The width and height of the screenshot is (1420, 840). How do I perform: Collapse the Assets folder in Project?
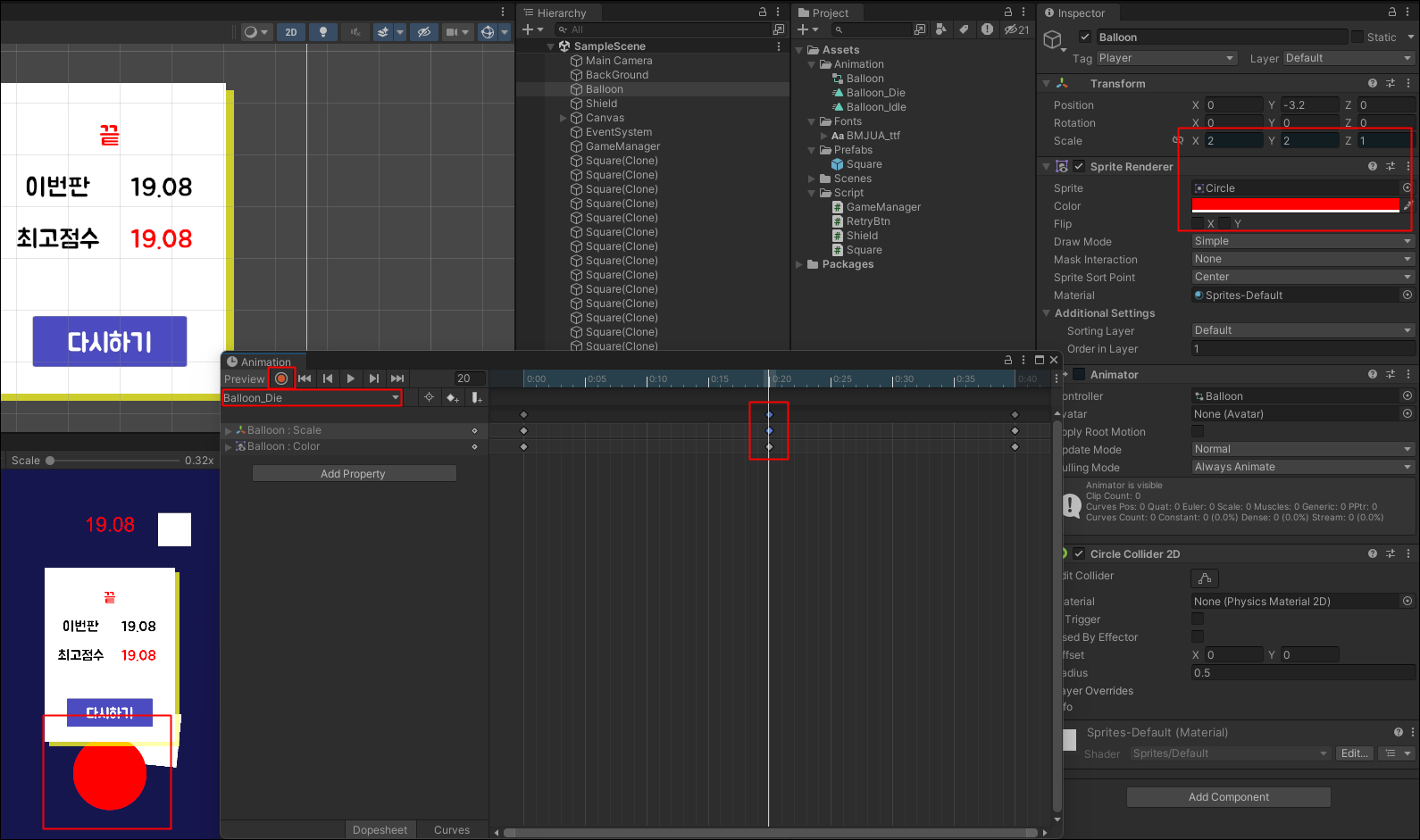[799, 50]
